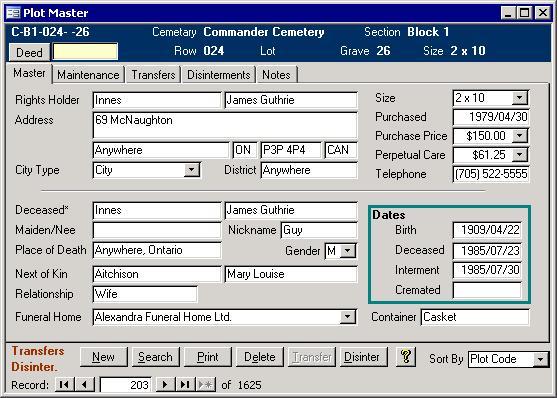This screenshot has height=398, width=557.
Task: Click Next of Kin last name Aitchison
Action: coord(157,274)
